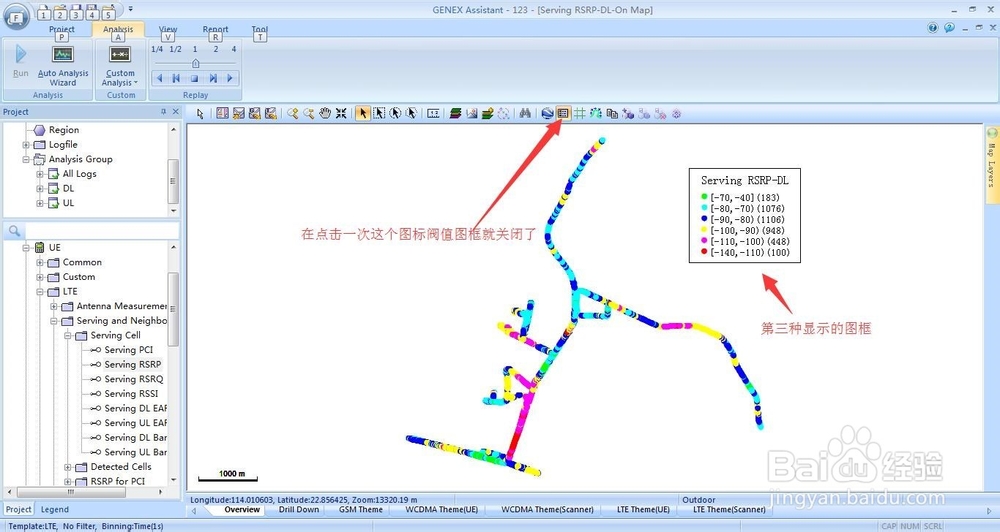Toggle the polygon selection pointer tool
The height and width of the screenshot is (532, 1000).
point(412,114)
